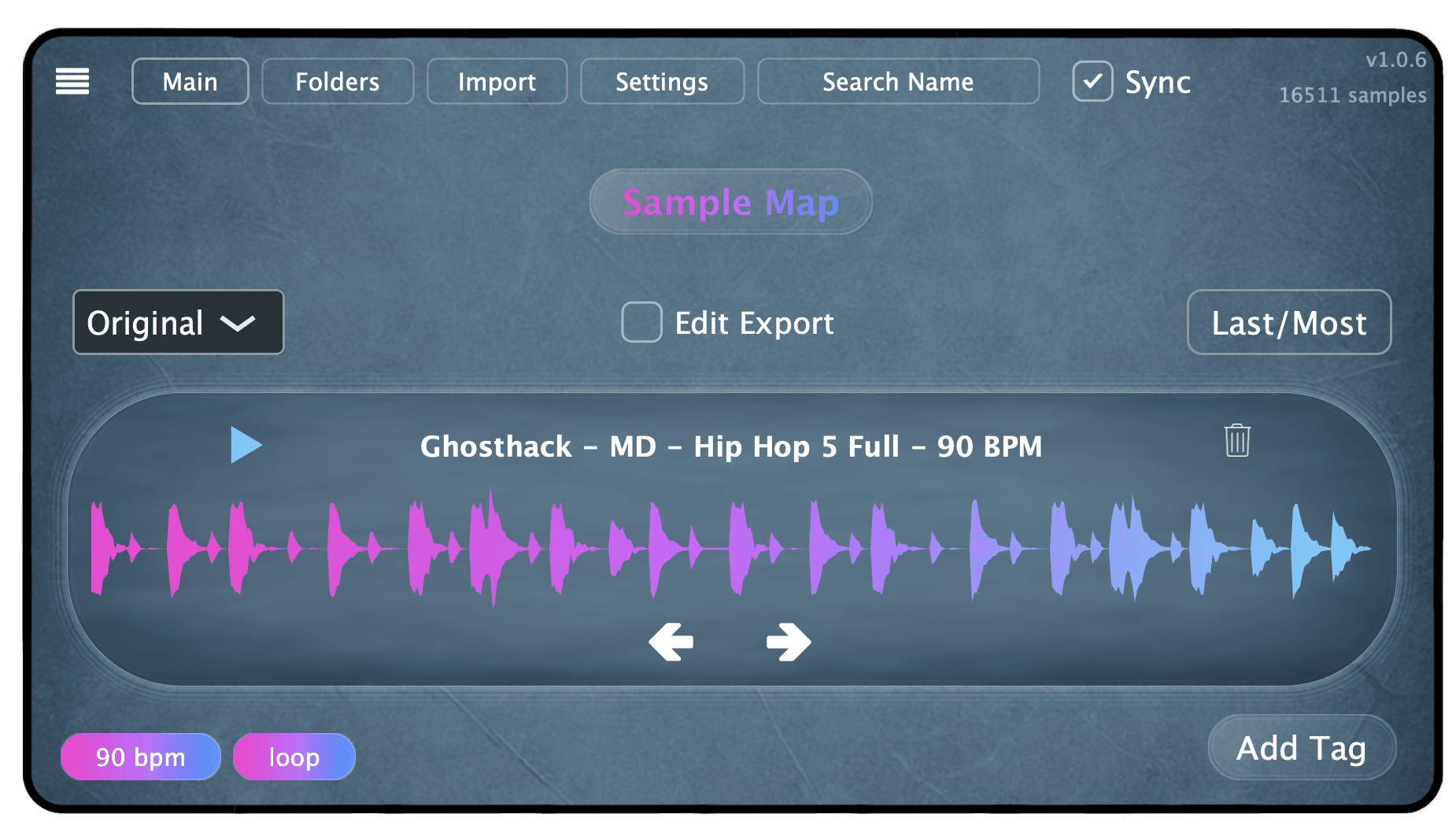Screen dimensions: 1456x833
Task: Open the Sample Map view
Action: click(x=730, y=202)
